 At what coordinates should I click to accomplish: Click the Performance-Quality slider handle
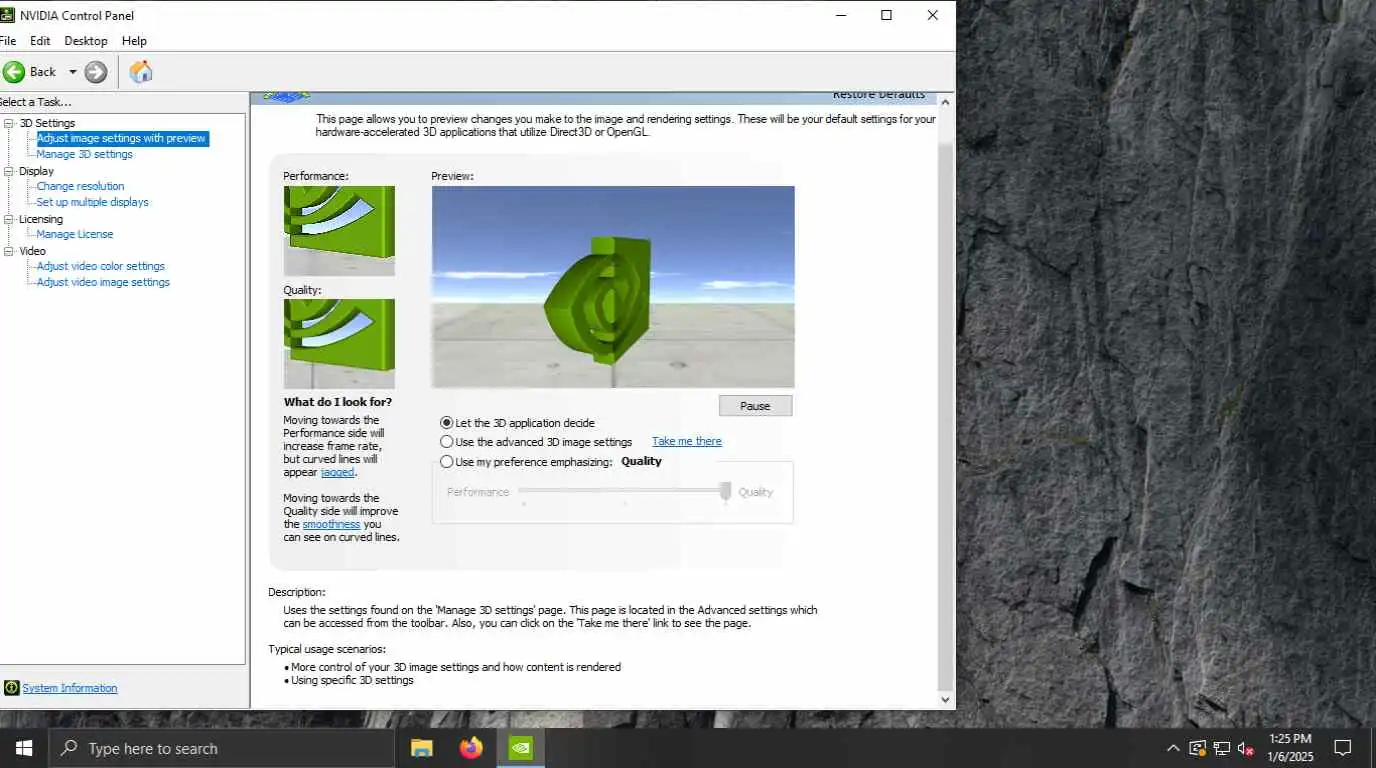pyautogui.click(x=725, y=492)
